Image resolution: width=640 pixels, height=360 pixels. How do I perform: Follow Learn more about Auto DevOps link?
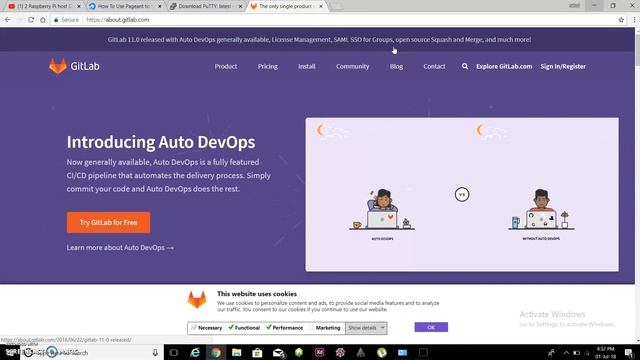coord(120,247)
